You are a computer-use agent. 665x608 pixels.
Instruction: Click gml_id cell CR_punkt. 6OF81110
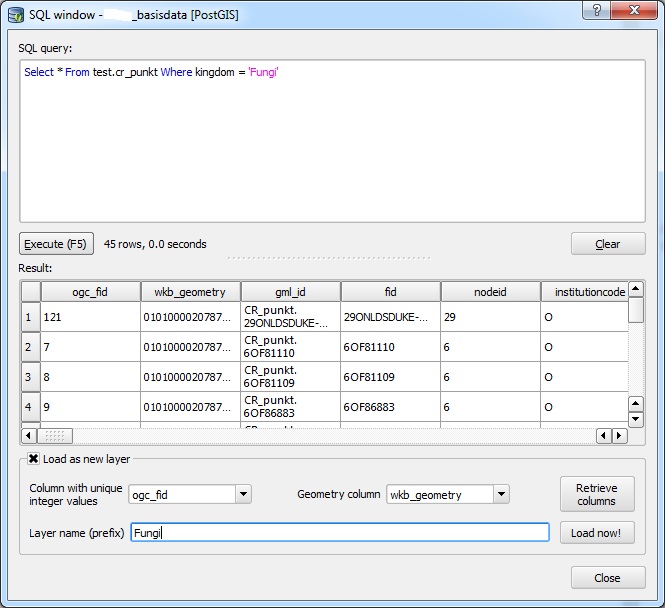[291, 347]
